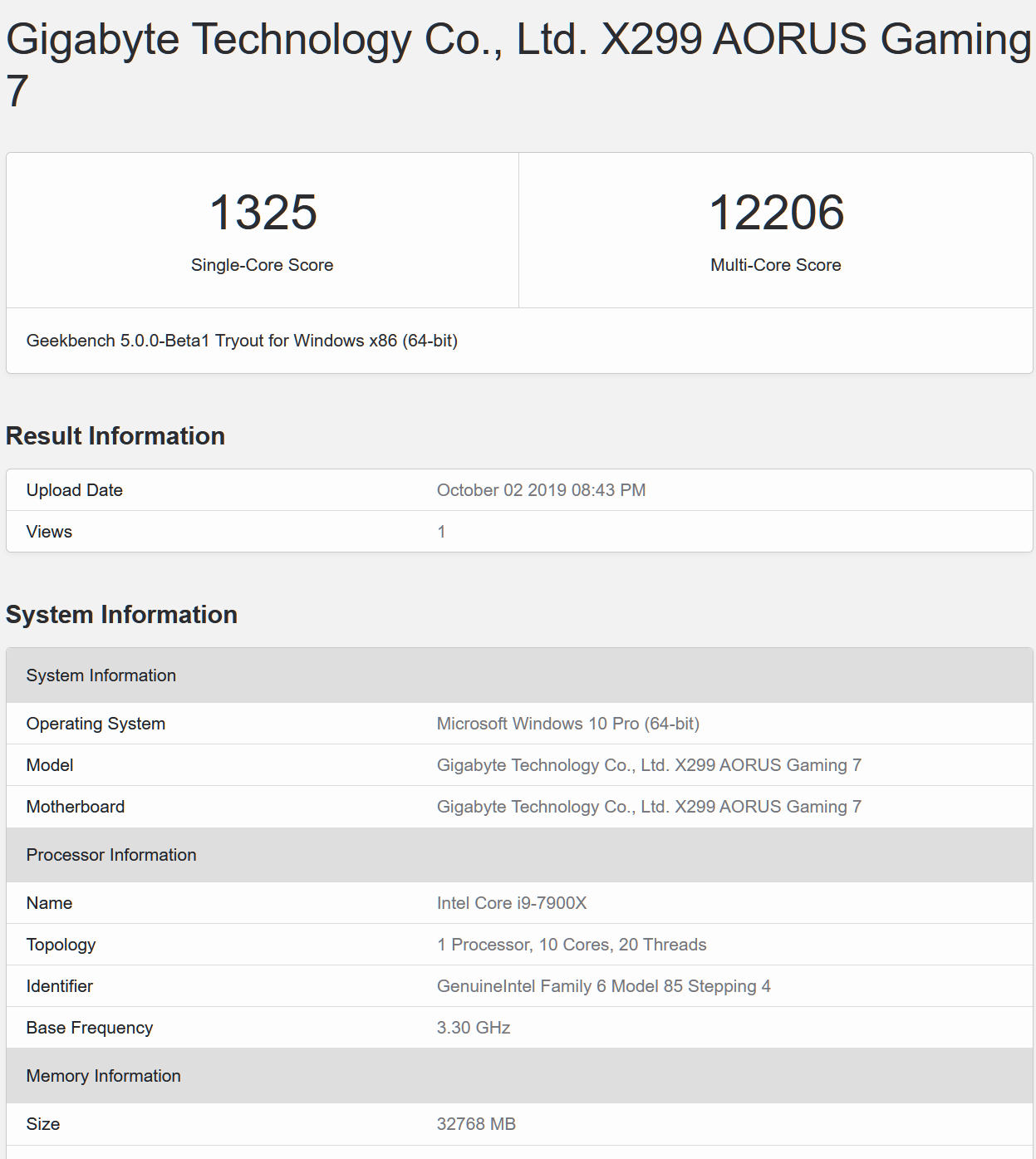Viewport: 1036px width, 1159px height.
Task: Click the Multi-Core Score label
Action: click(x=775, y=265)
